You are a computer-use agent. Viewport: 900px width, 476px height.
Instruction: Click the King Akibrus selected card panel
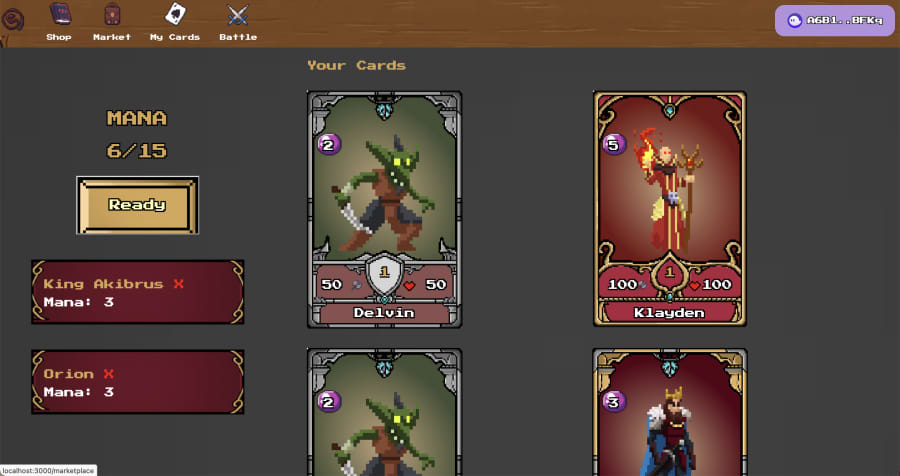coord(138,292)
